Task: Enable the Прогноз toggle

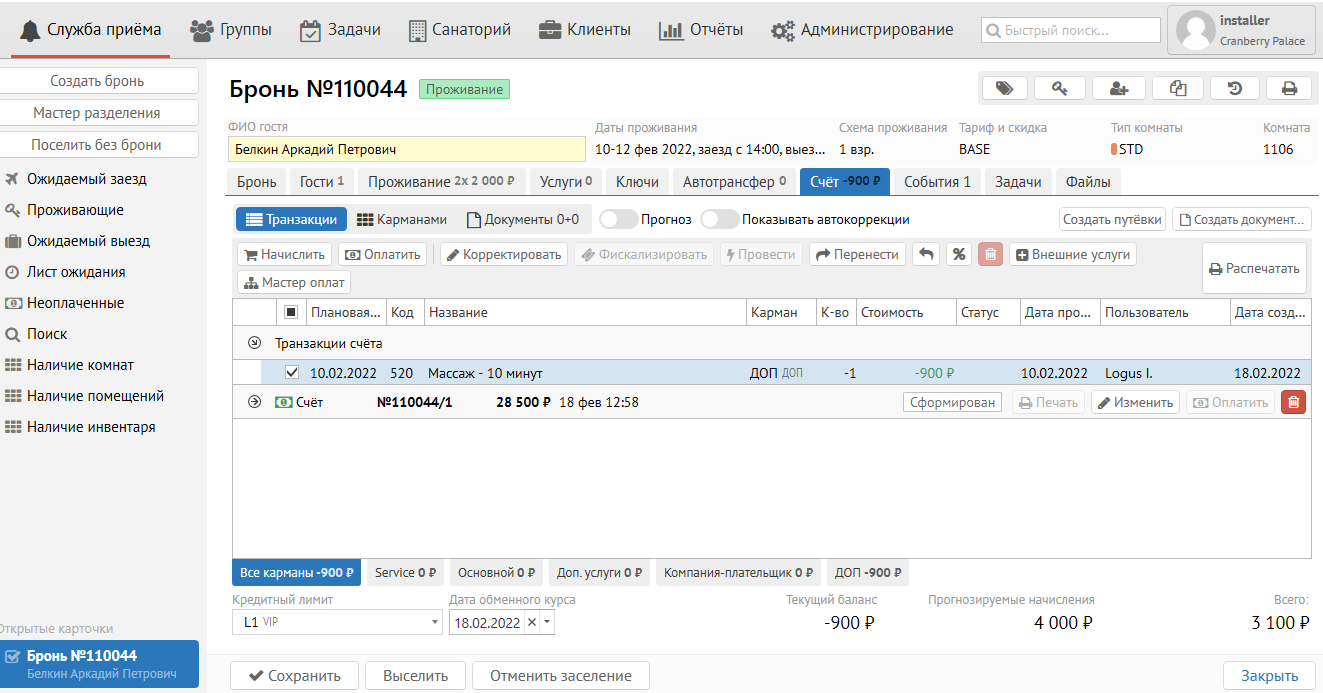Action: pos(618,219)
